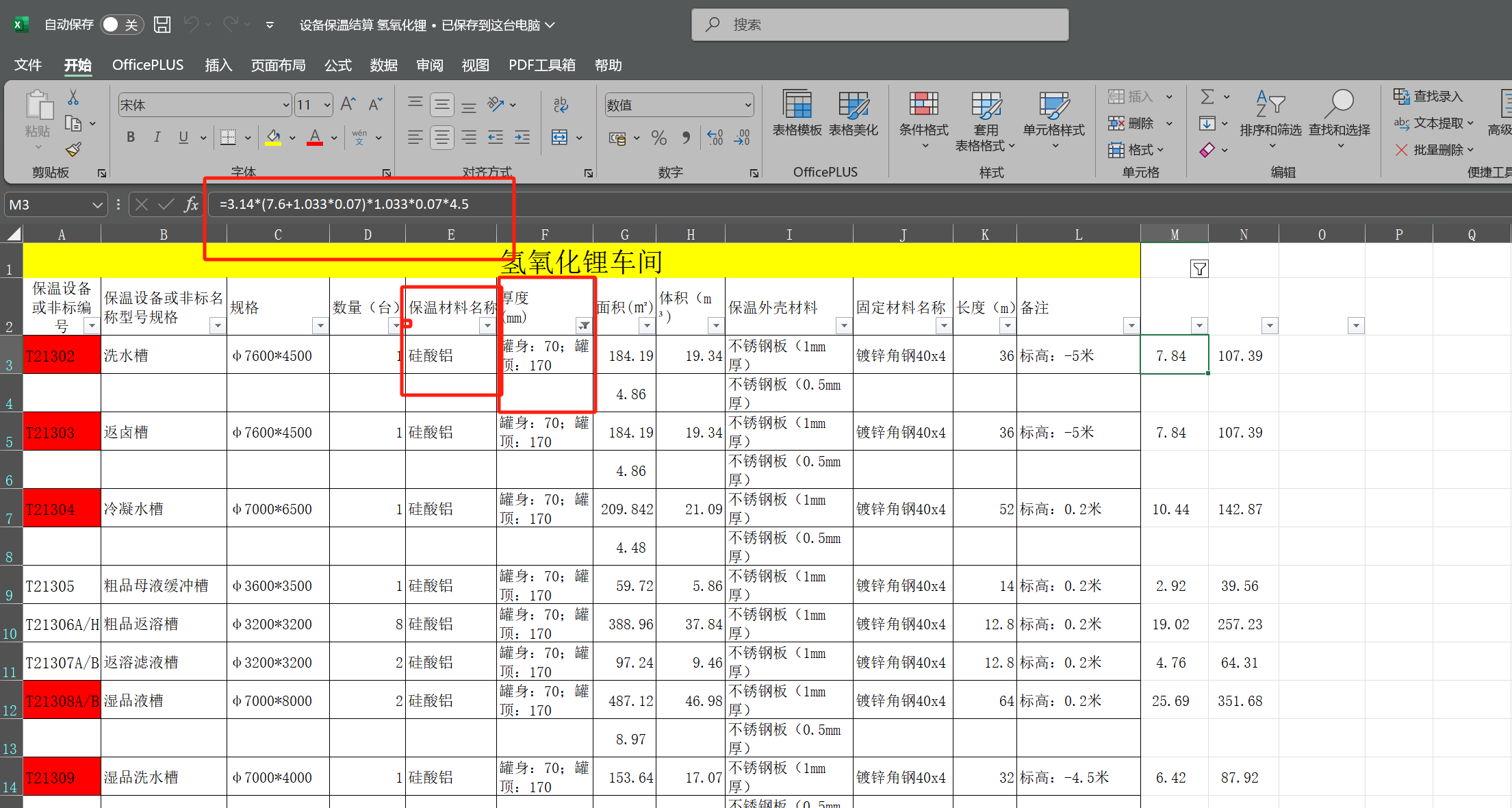Click 查找录入 button
1512x808 pixels.
[x=1428, y=97]
